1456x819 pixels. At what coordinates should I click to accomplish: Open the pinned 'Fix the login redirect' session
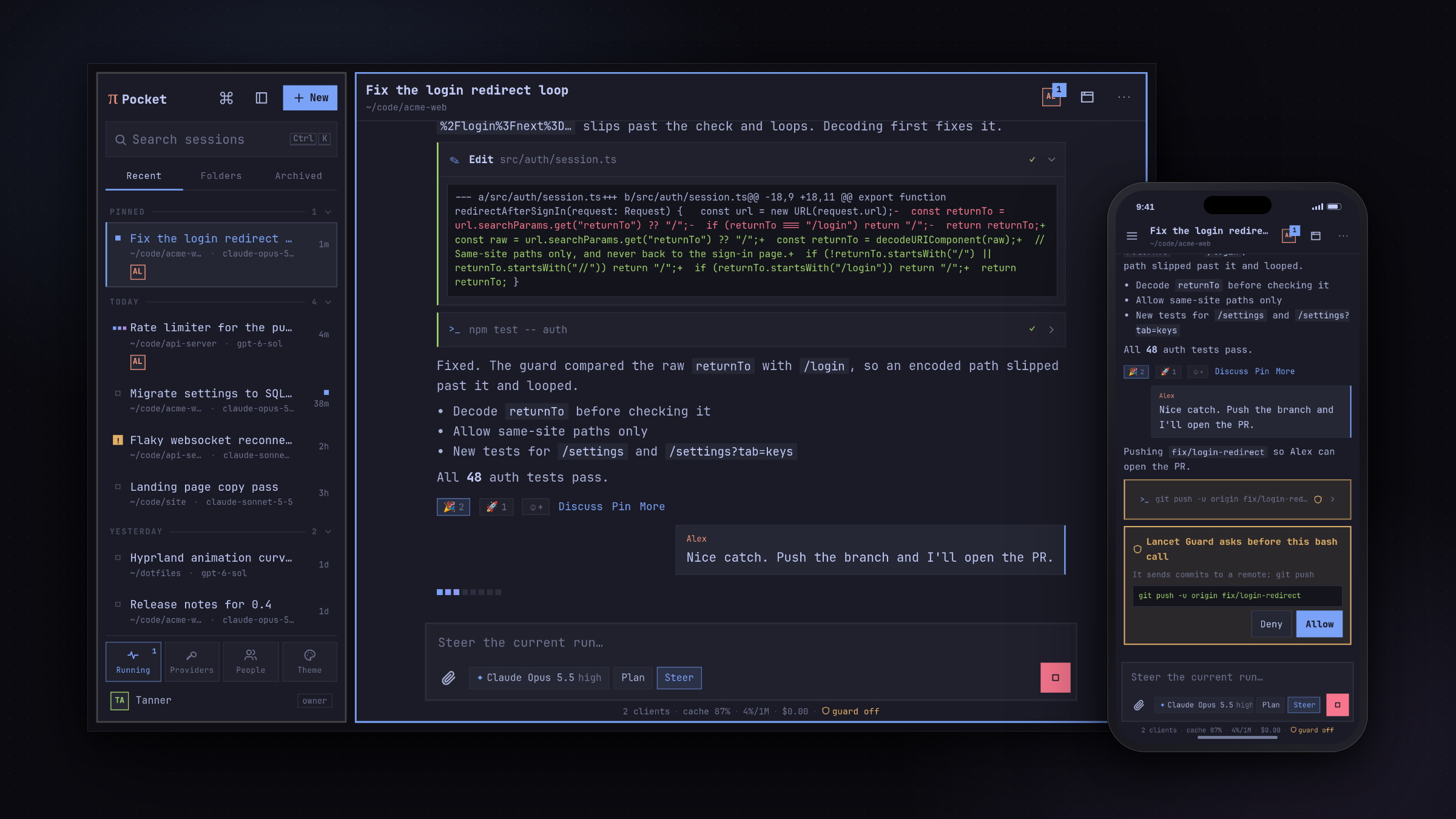(221, 254)
